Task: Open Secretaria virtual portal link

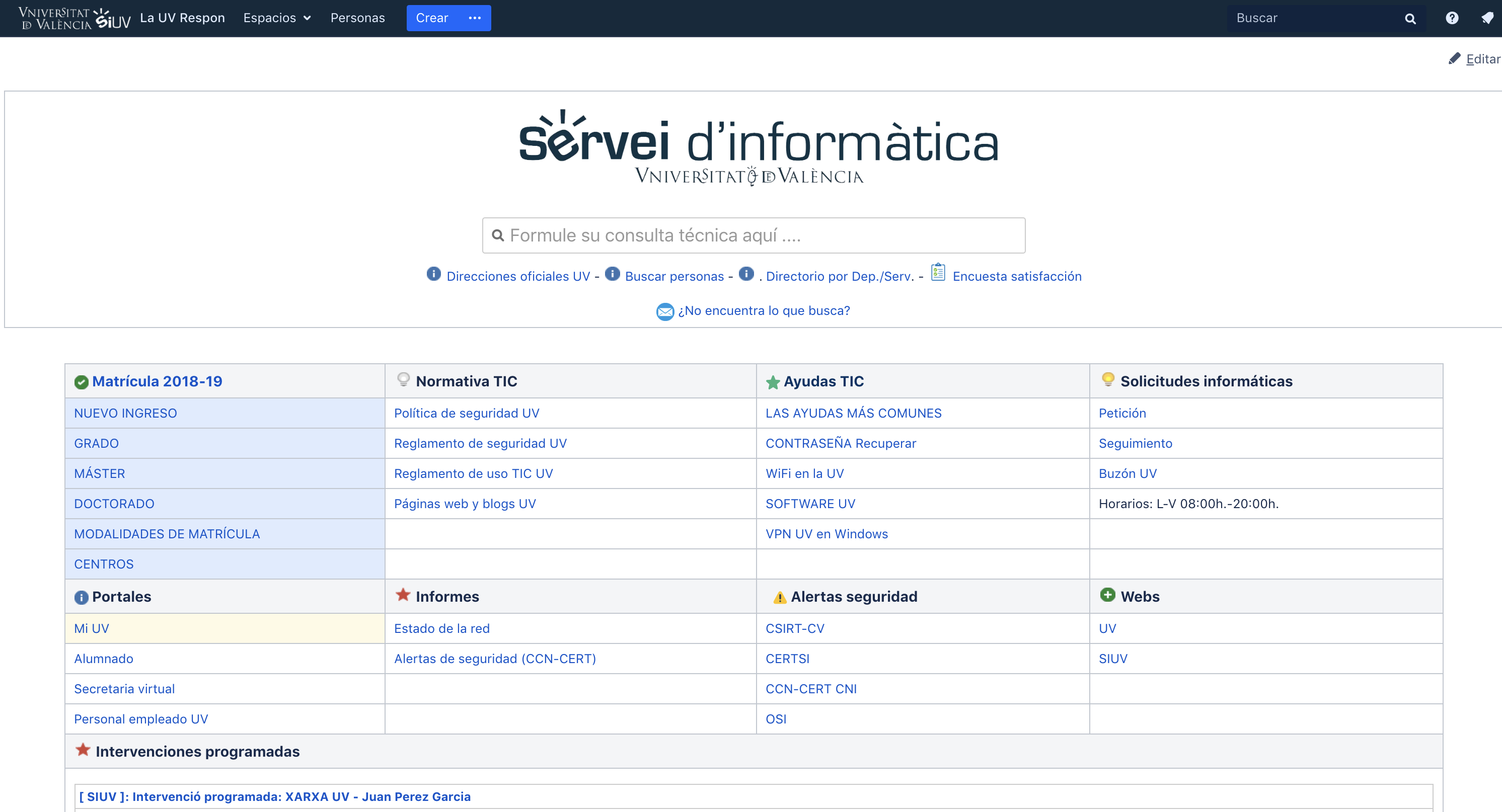Action: click(x=124, y=688)
